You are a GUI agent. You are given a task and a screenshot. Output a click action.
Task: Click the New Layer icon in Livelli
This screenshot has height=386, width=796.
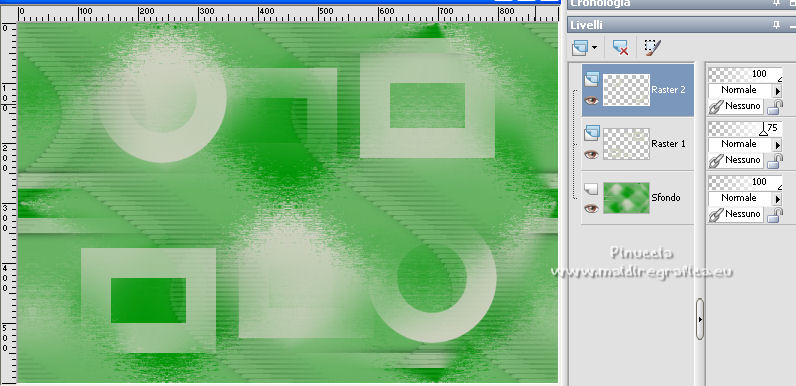pos(580,48)
